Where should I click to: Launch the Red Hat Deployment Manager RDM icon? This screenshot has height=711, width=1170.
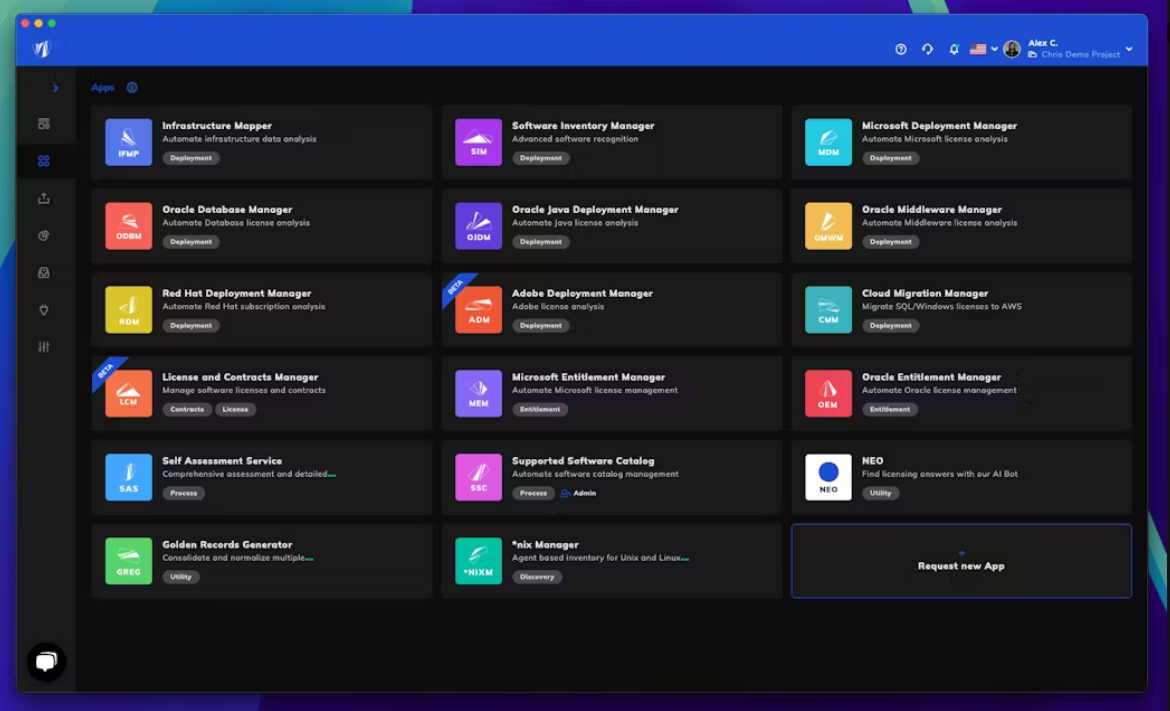click(x=128, y=310)
